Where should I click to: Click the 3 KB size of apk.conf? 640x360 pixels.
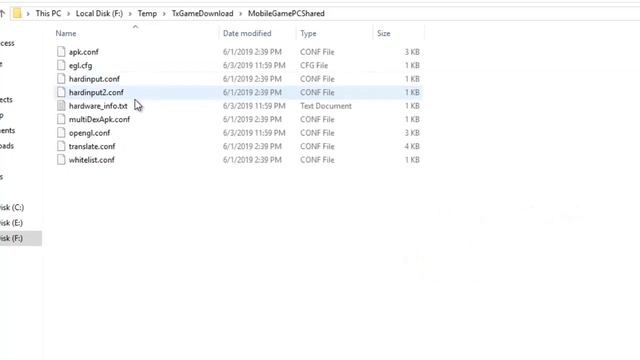coord(412,52)
